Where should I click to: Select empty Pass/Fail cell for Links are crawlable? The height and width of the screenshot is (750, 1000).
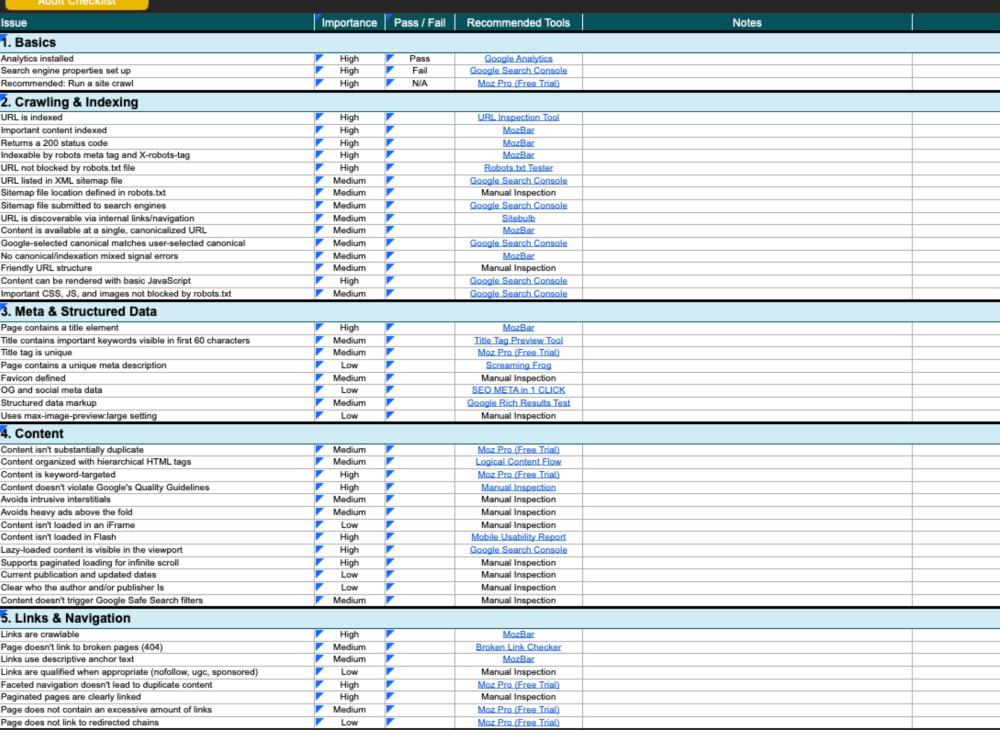[420, 635]
